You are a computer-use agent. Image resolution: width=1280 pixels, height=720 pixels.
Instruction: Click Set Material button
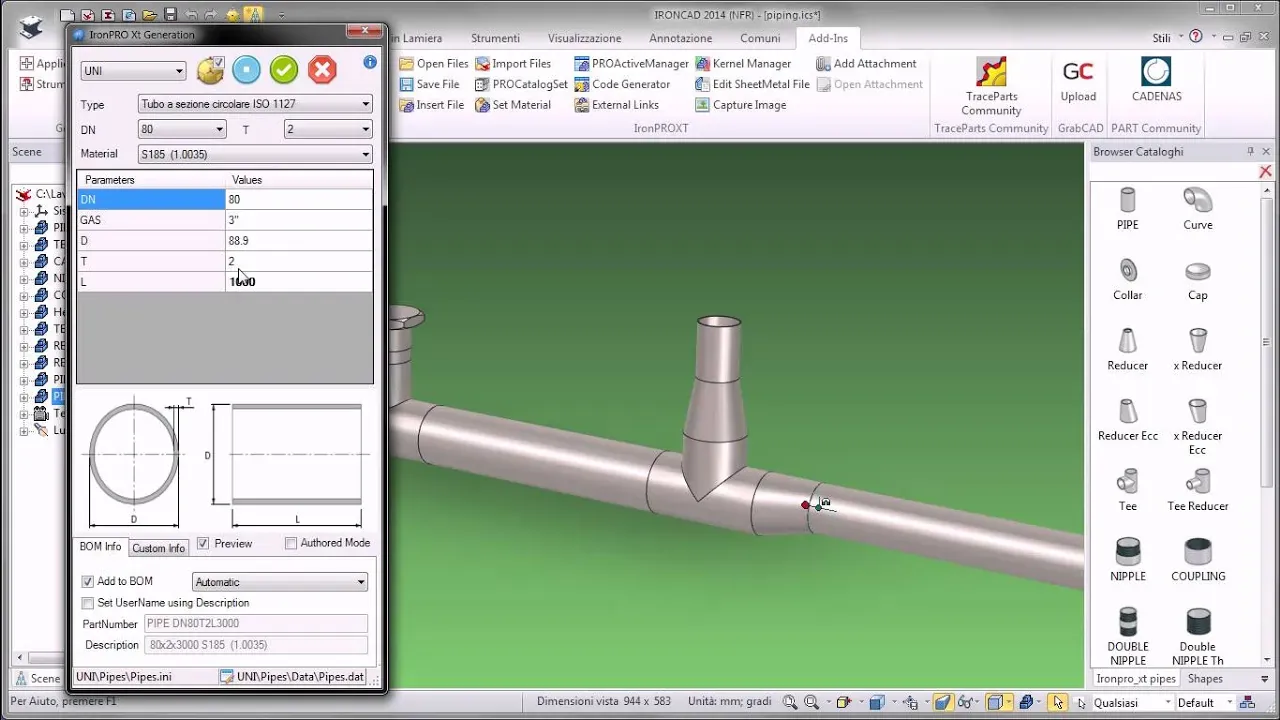513,105
